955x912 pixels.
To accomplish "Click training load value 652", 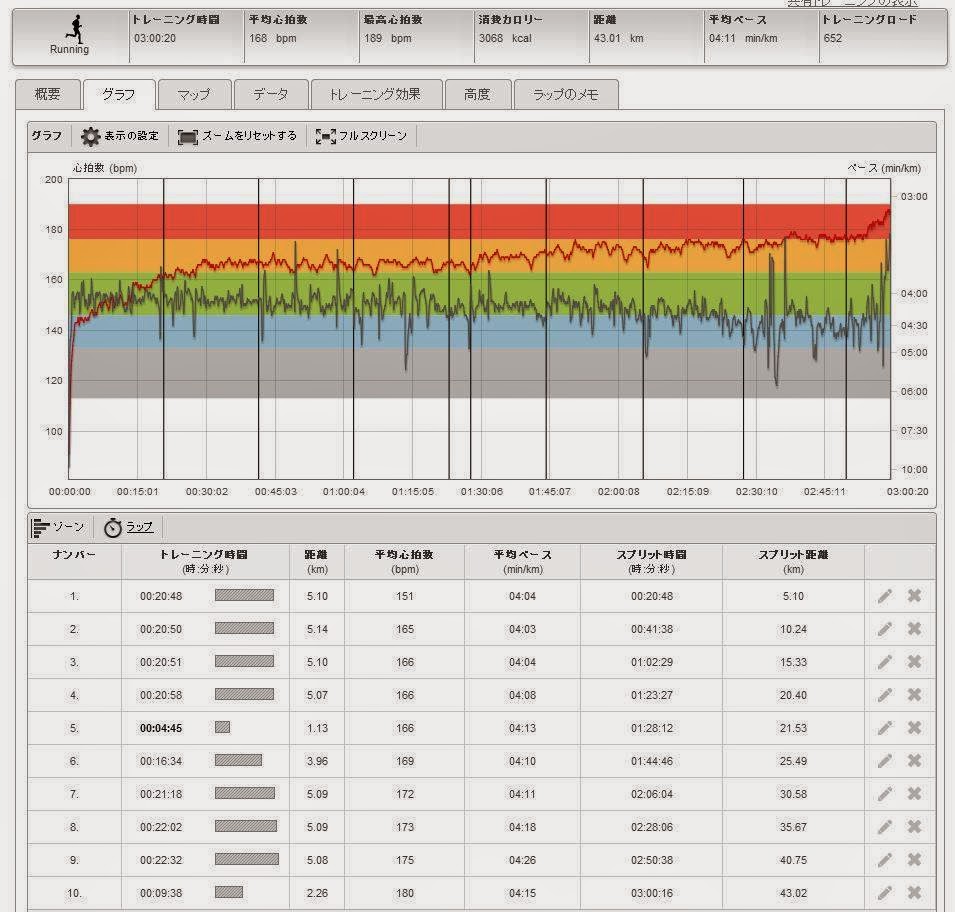I will click(833, 38).
